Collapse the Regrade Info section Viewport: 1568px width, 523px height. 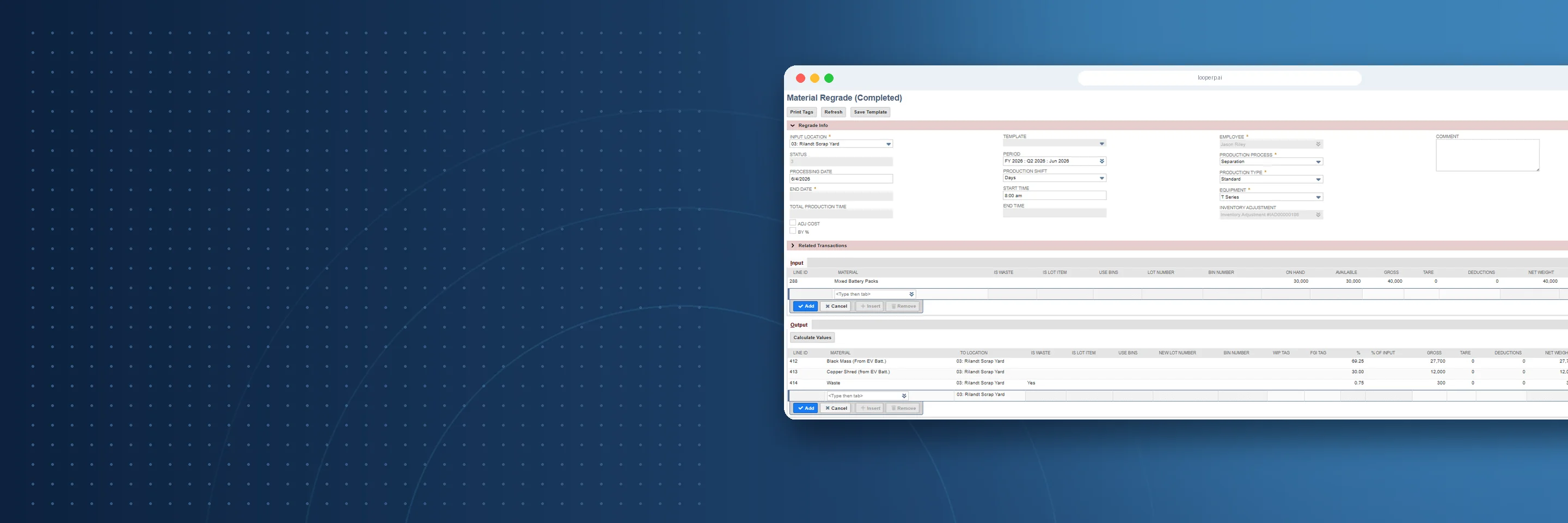point(793,125)
